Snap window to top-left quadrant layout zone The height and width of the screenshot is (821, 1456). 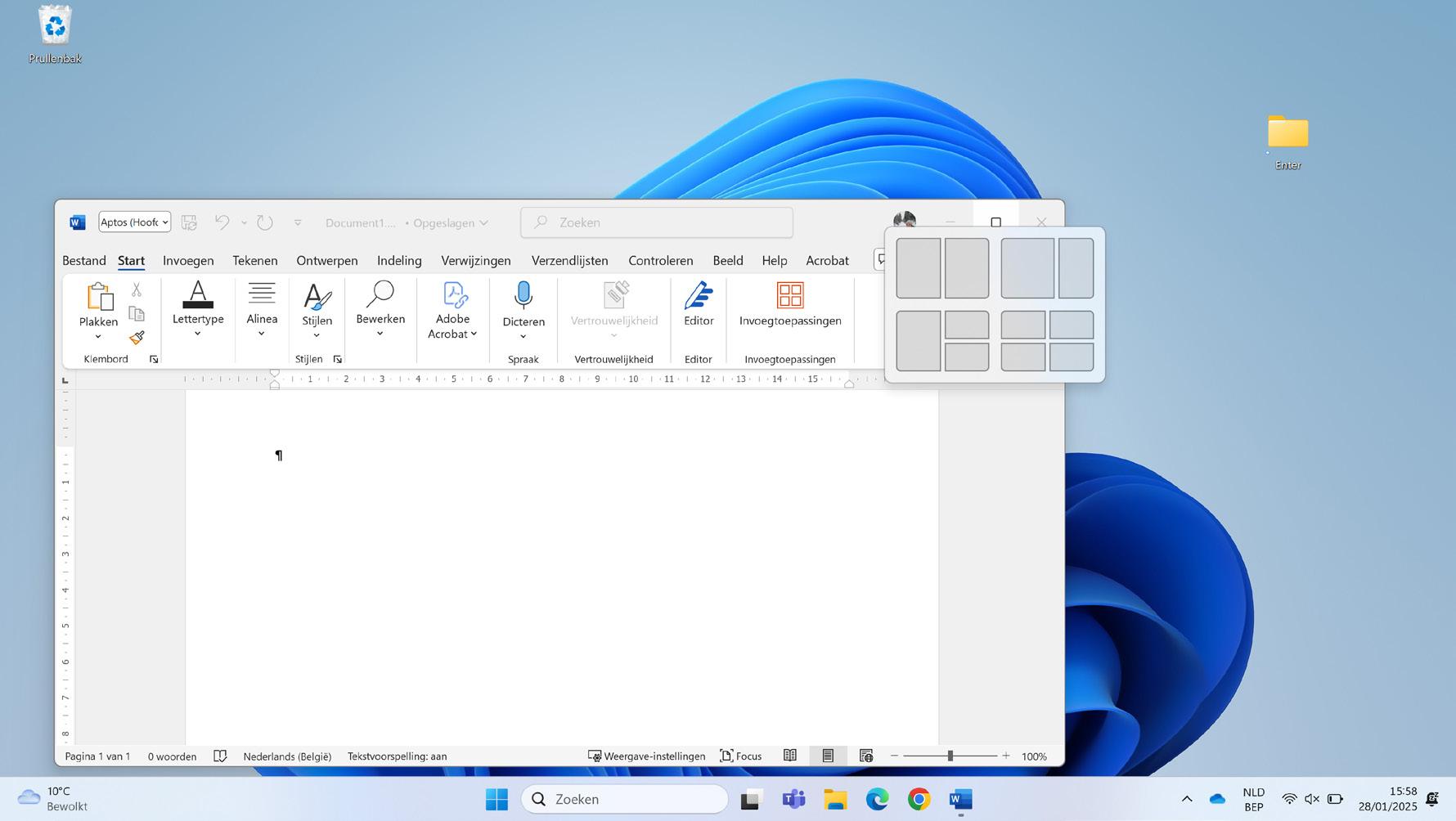click(1022, 325)
